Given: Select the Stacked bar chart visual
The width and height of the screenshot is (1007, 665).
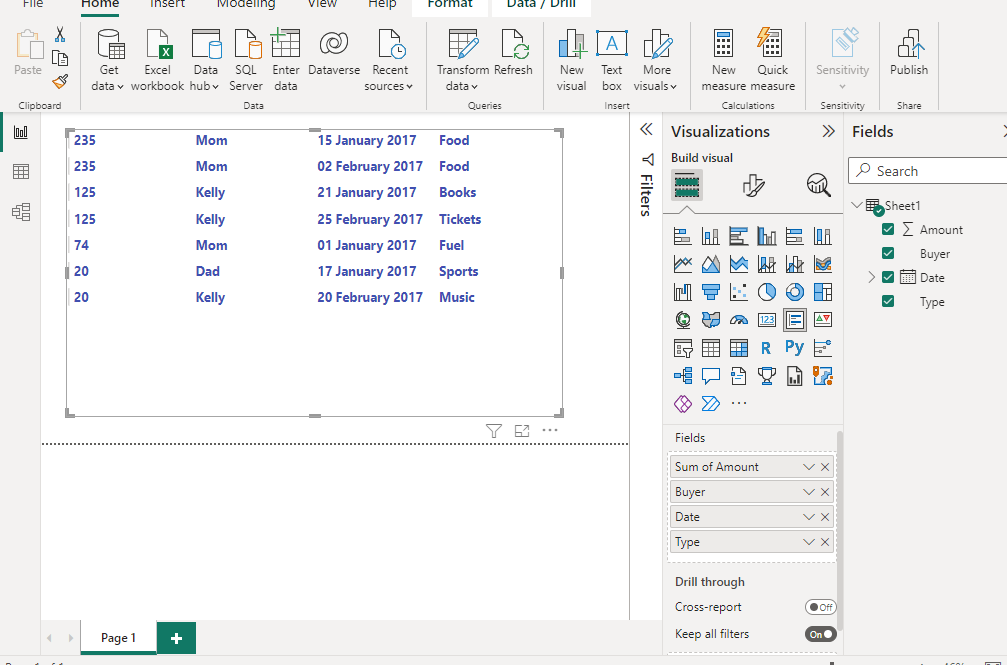Looking at the screenshot, I should tap(683, 236).
